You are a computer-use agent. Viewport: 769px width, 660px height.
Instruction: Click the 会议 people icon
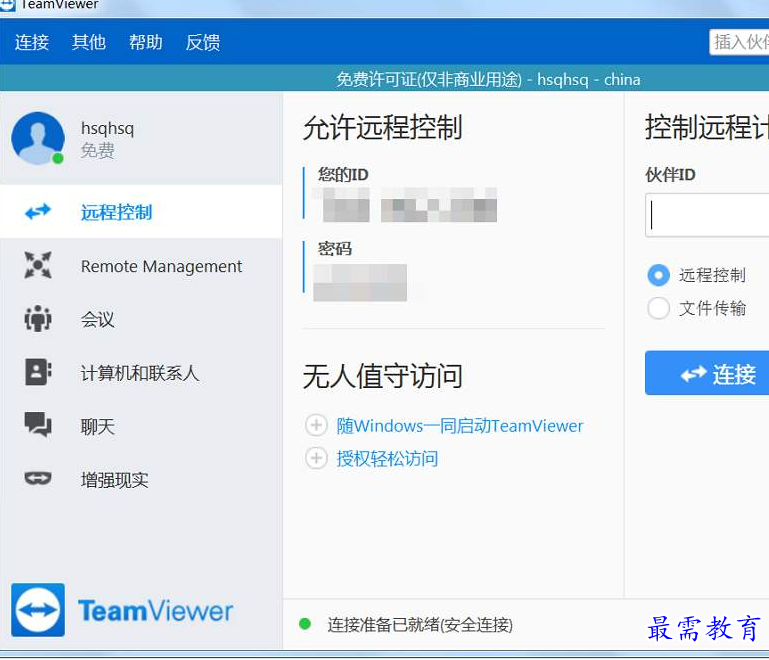click(x=38, y=319)
